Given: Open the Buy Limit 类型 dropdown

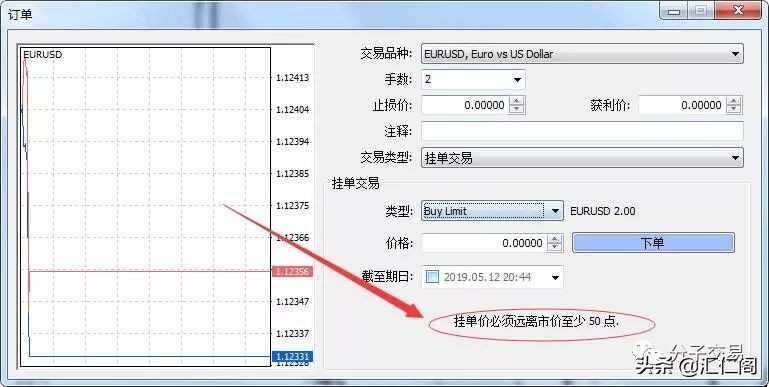Looking at the screenshot, I should [492, 211].
